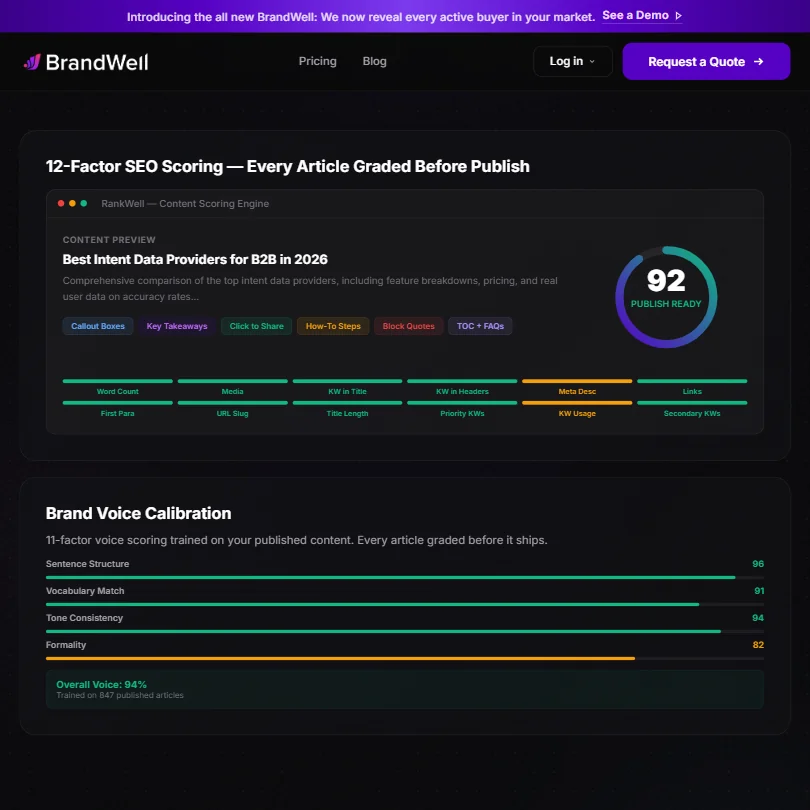
Task: Select the Callout Boxes tag
Action: point(98,326)
